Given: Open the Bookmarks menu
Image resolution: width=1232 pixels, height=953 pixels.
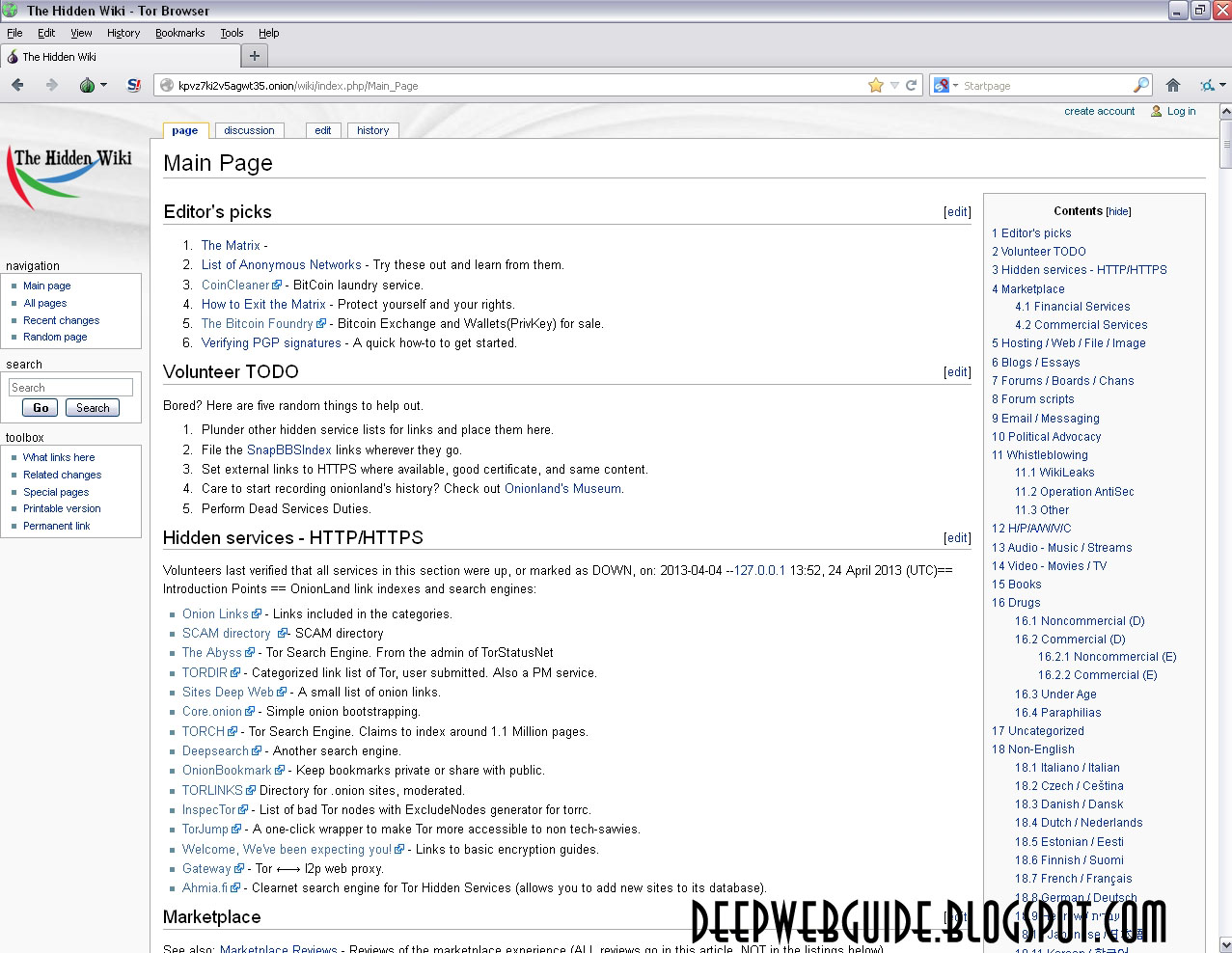Looking at the screenshot, I should (180, 33).
